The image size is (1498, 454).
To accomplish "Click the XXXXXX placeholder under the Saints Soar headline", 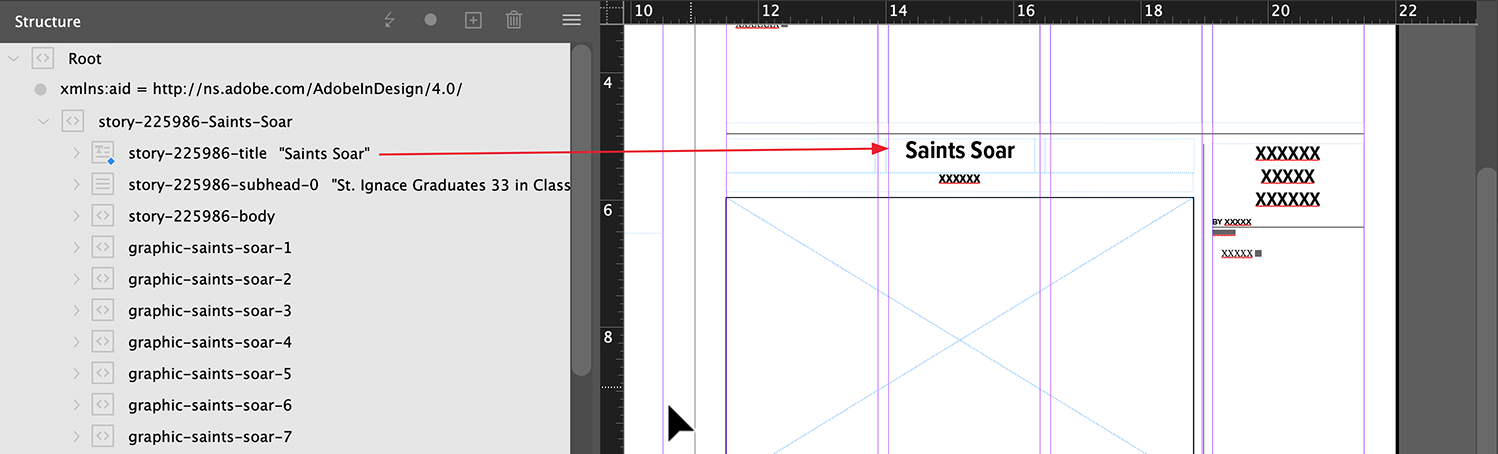I will pos(959,179).
